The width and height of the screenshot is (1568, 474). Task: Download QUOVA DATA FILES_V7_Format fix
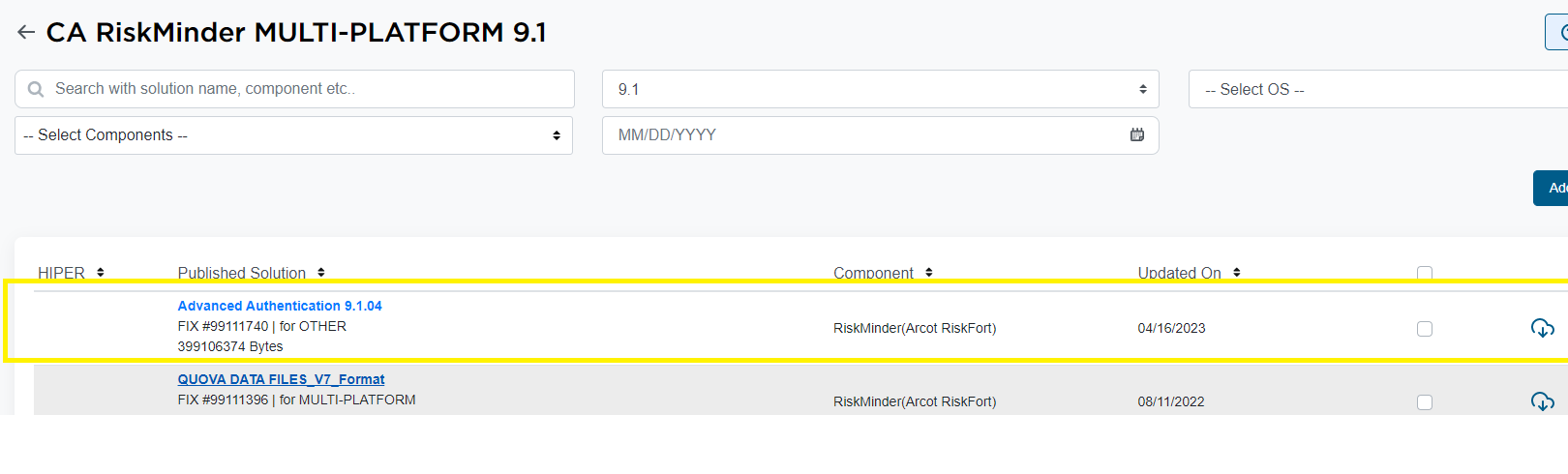coord(1542,401)
